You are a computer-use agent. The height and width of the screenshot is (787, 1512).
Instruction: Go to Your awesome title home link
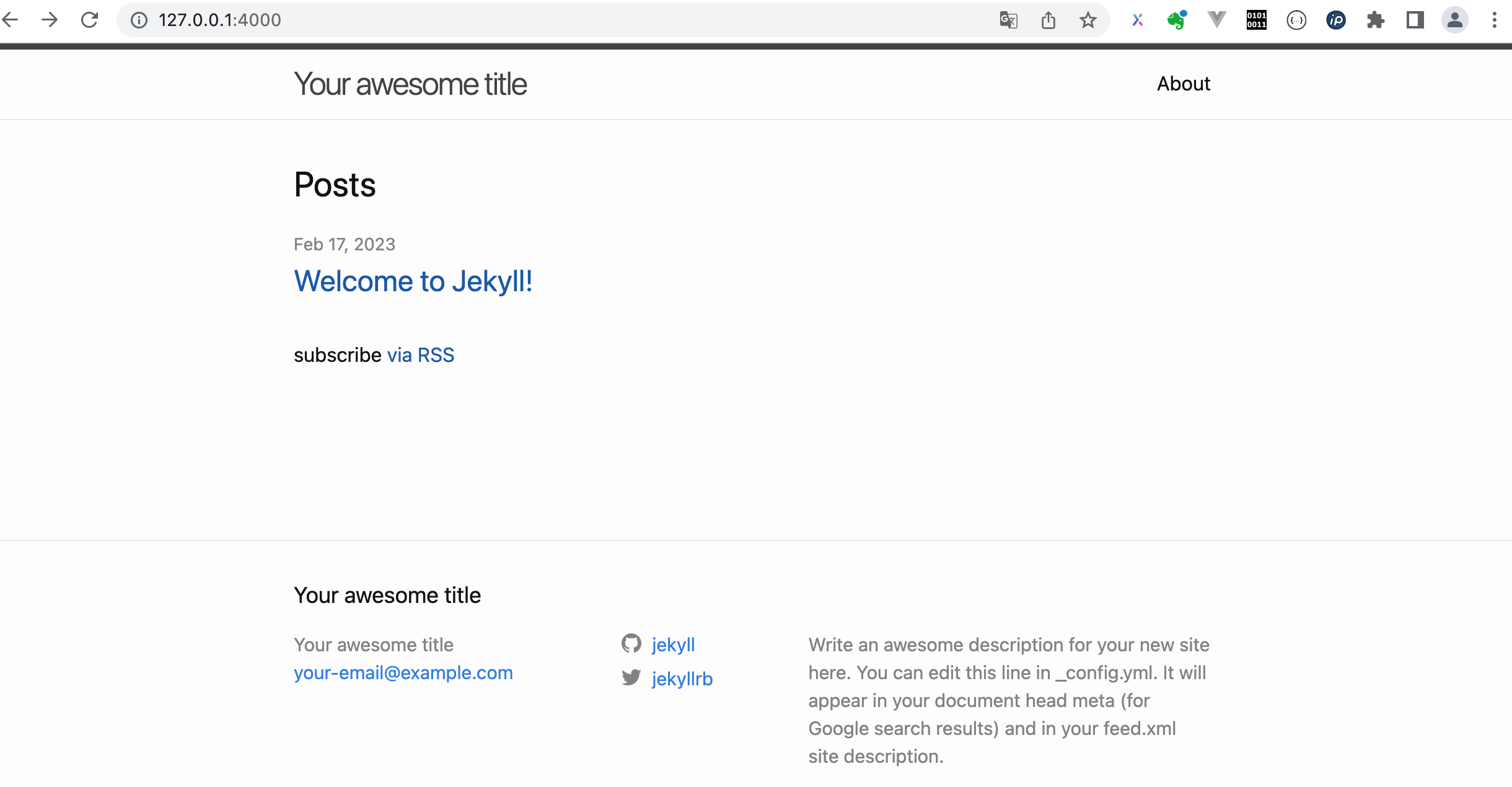[x=410, y=84]
